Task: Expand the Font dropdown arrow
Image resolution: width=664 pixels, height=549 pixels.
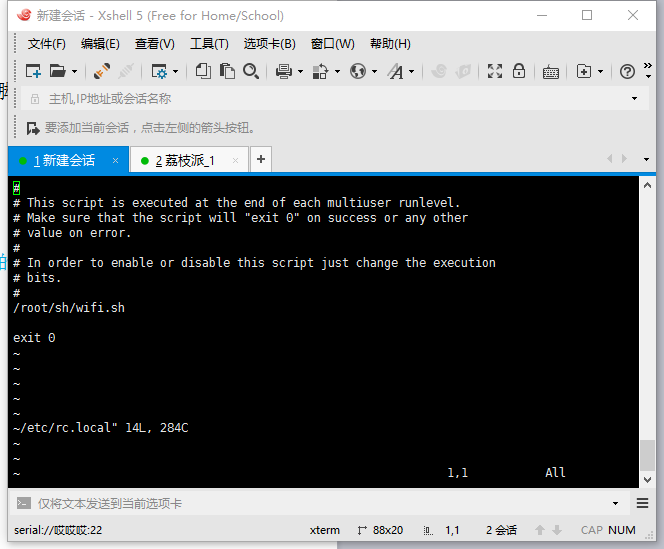Action: 411,71
